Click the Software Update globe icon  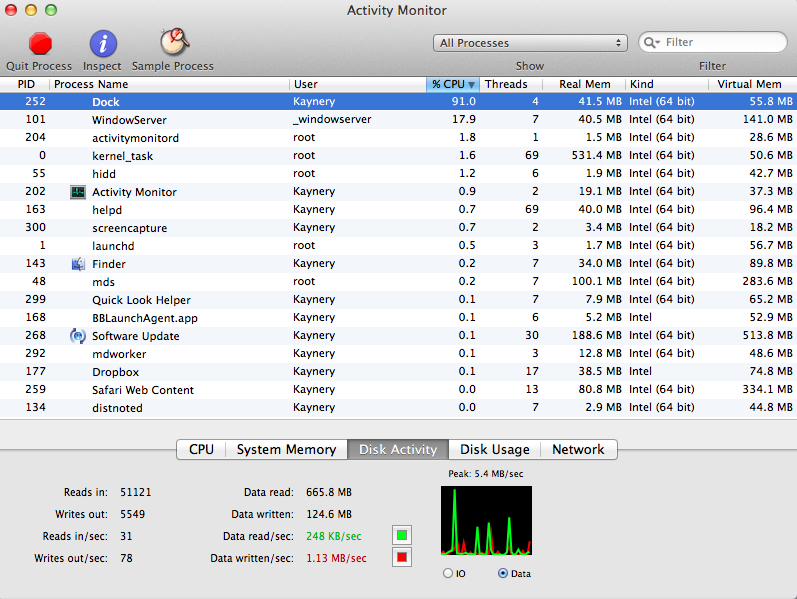point(78,336)
